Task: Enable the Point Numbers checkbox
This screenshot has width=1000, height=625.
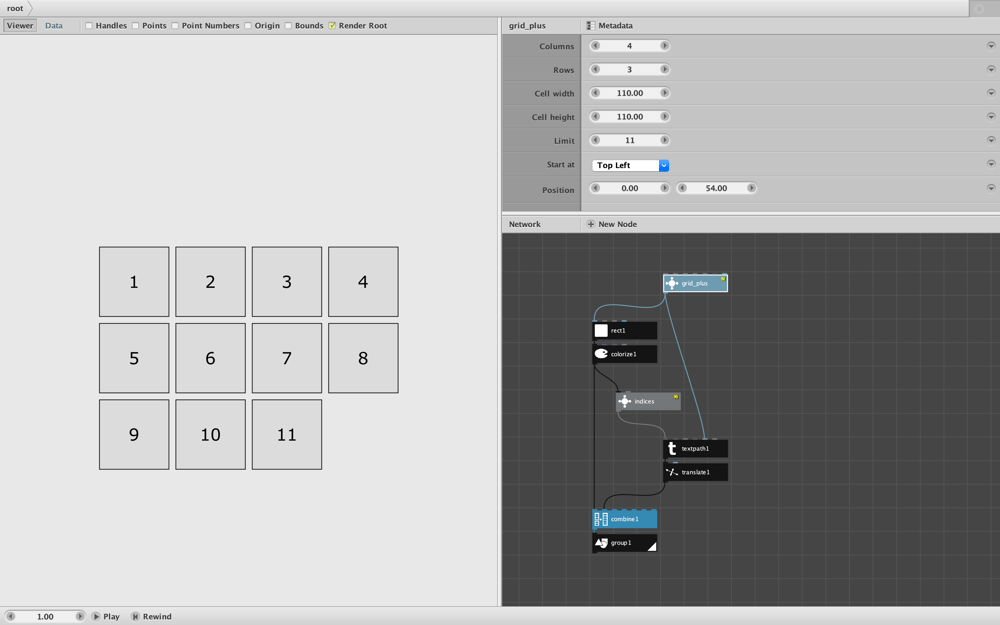Action: point(175,26)
